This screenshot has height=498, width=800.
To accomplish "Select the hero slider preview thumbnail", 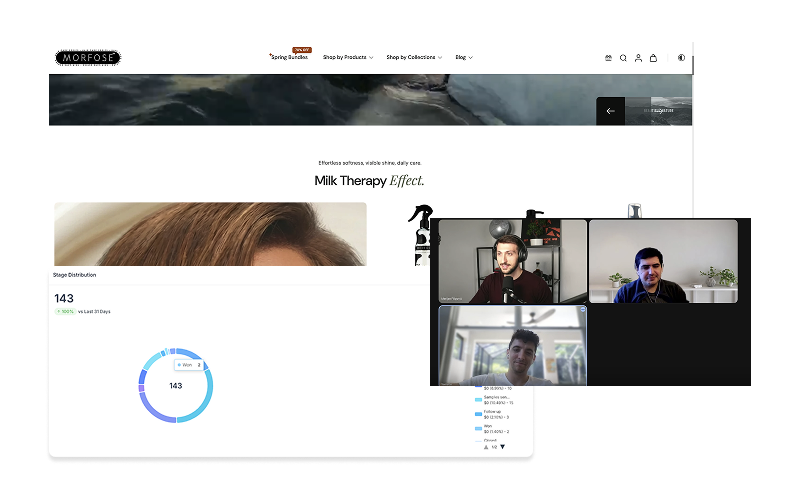I will (x=658, y=111).
